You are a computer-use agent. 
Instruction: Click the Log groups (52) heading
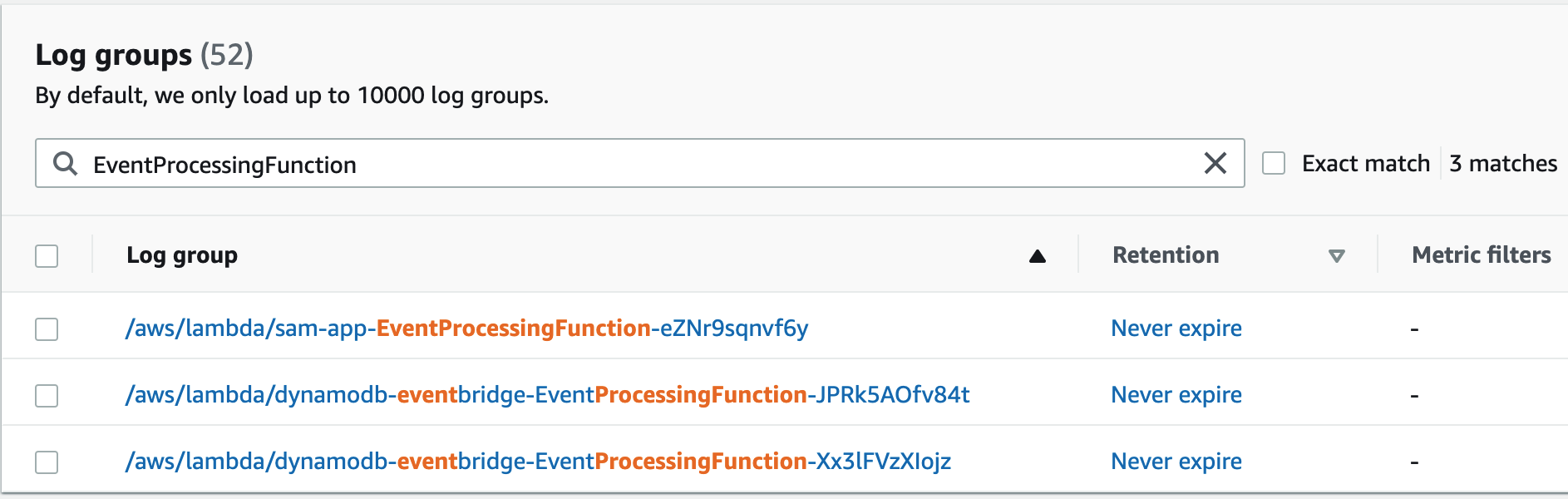[x=144, y=55]
